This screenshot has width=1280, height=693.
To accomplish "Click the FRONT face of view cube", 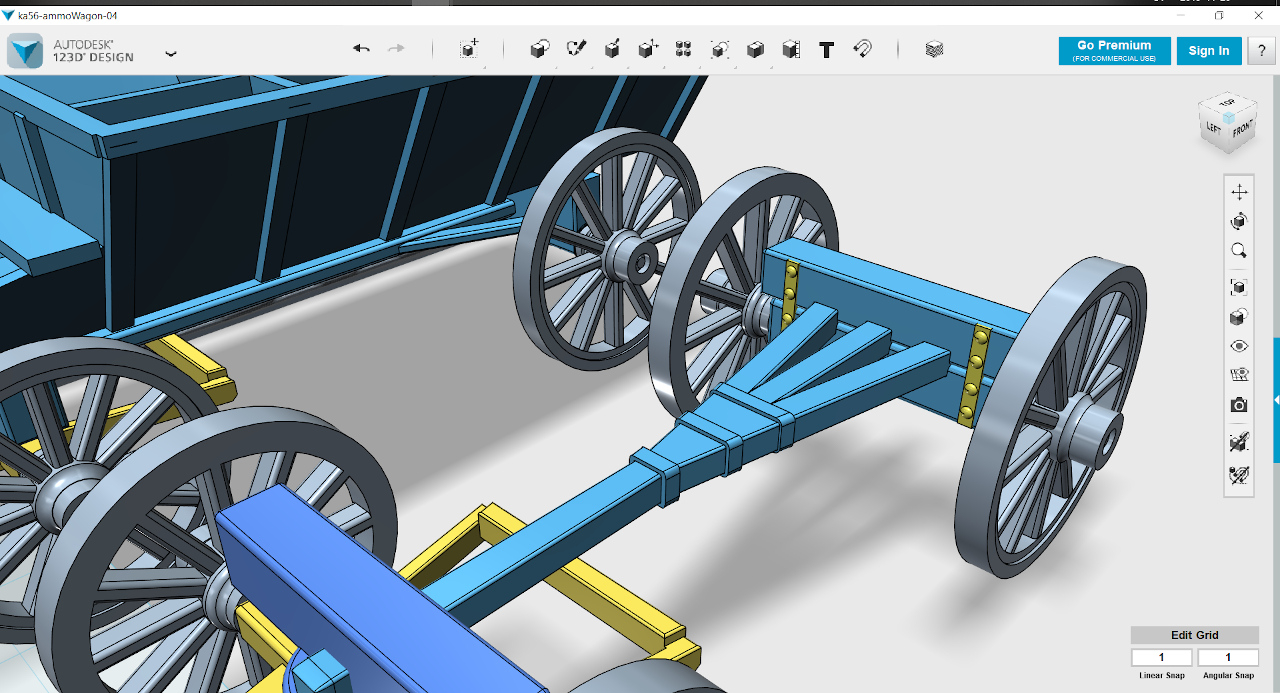I will point(1241,130).
